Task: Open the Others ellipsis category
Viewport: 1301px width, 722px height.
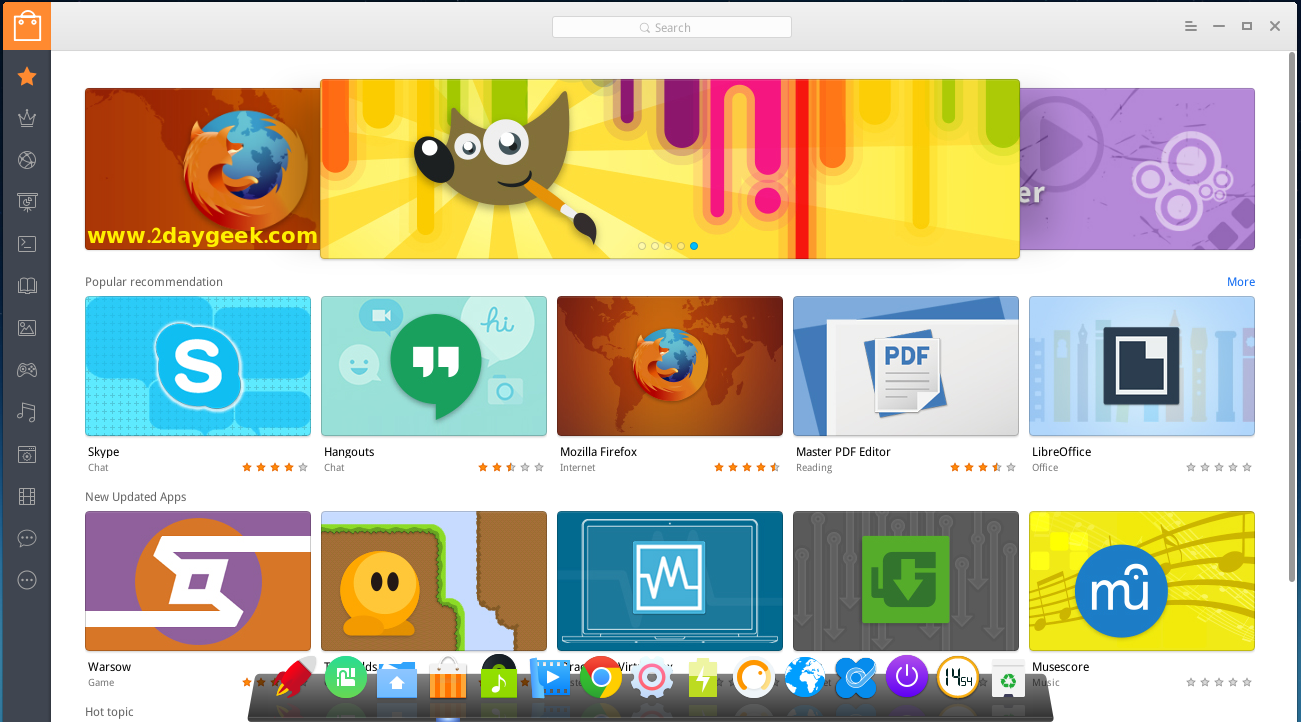Action: coord(27,580)
